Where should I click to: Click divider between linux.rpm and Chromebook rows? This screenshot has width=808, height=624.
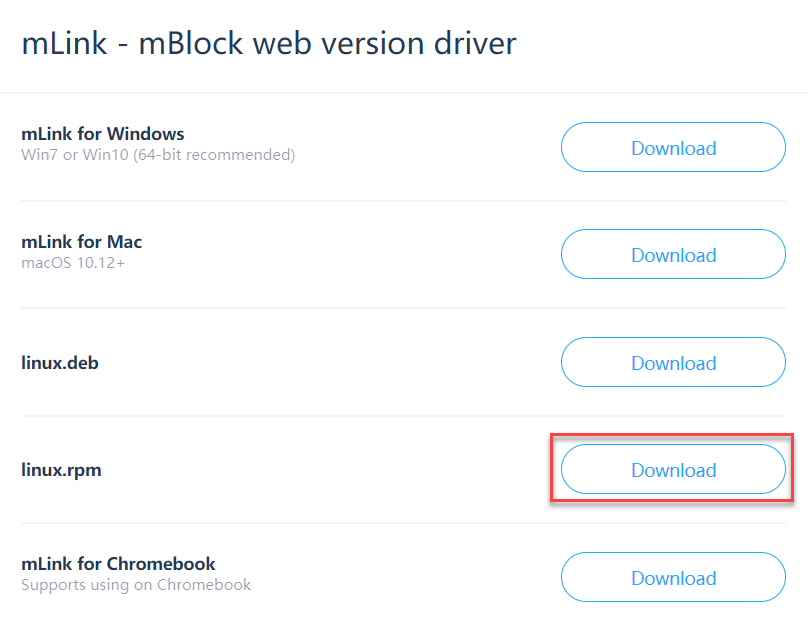pyautogui.click(x=300, y=523)
